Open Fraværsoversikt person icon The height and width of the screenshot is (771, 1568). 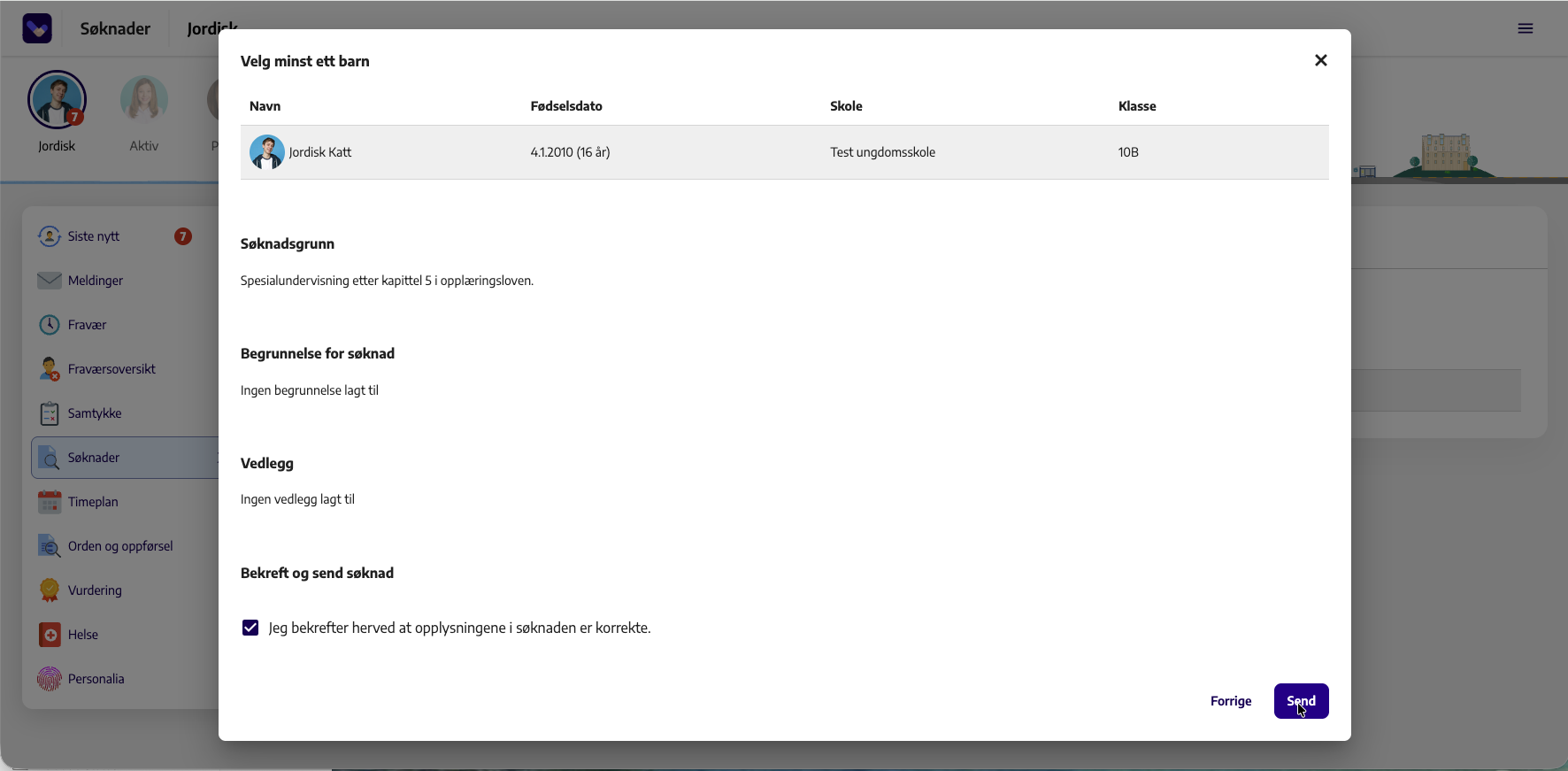(50, 369)
